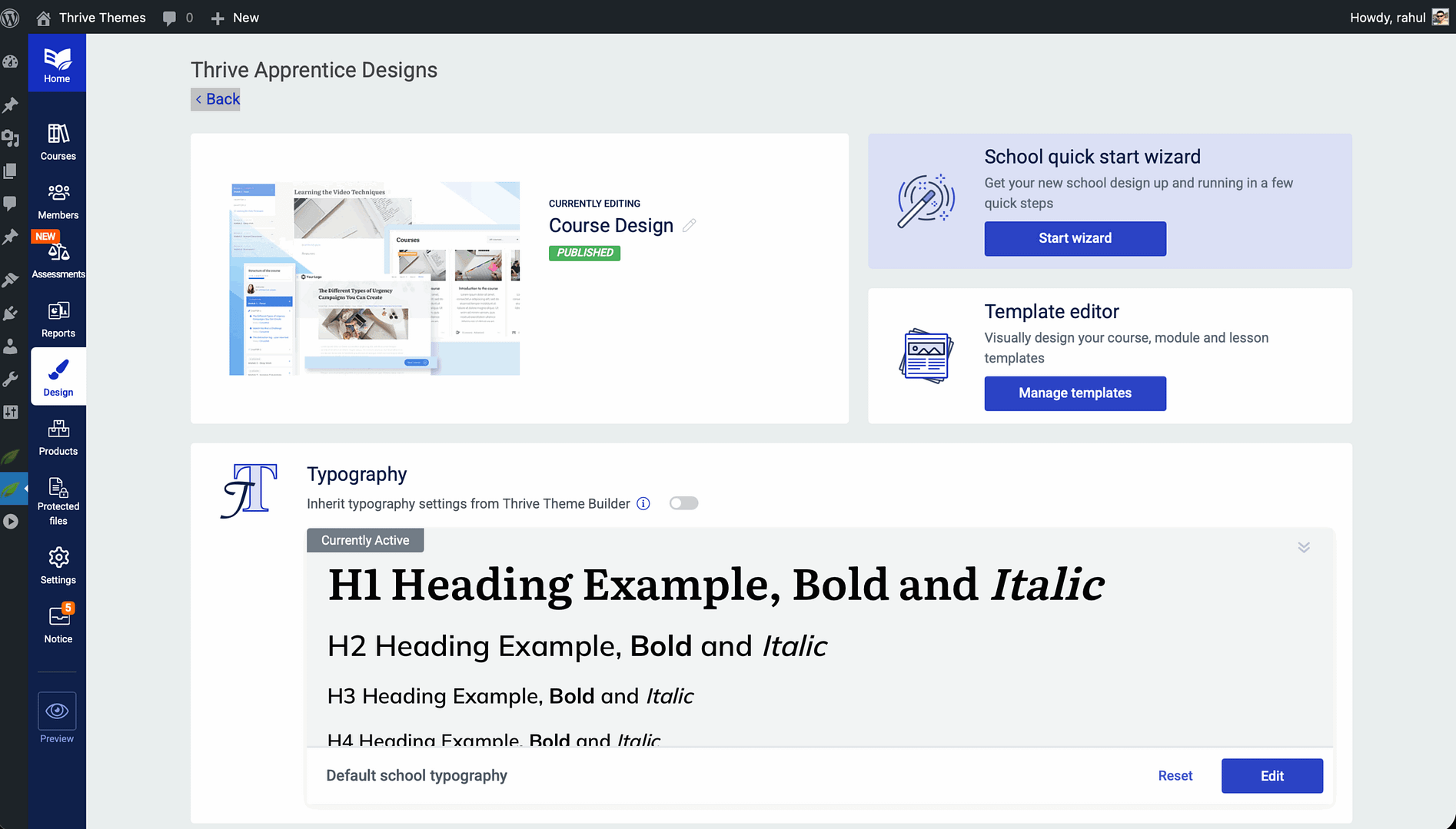Click the Preview eye button
1456x829 pixels.
(x=57, y=711)
